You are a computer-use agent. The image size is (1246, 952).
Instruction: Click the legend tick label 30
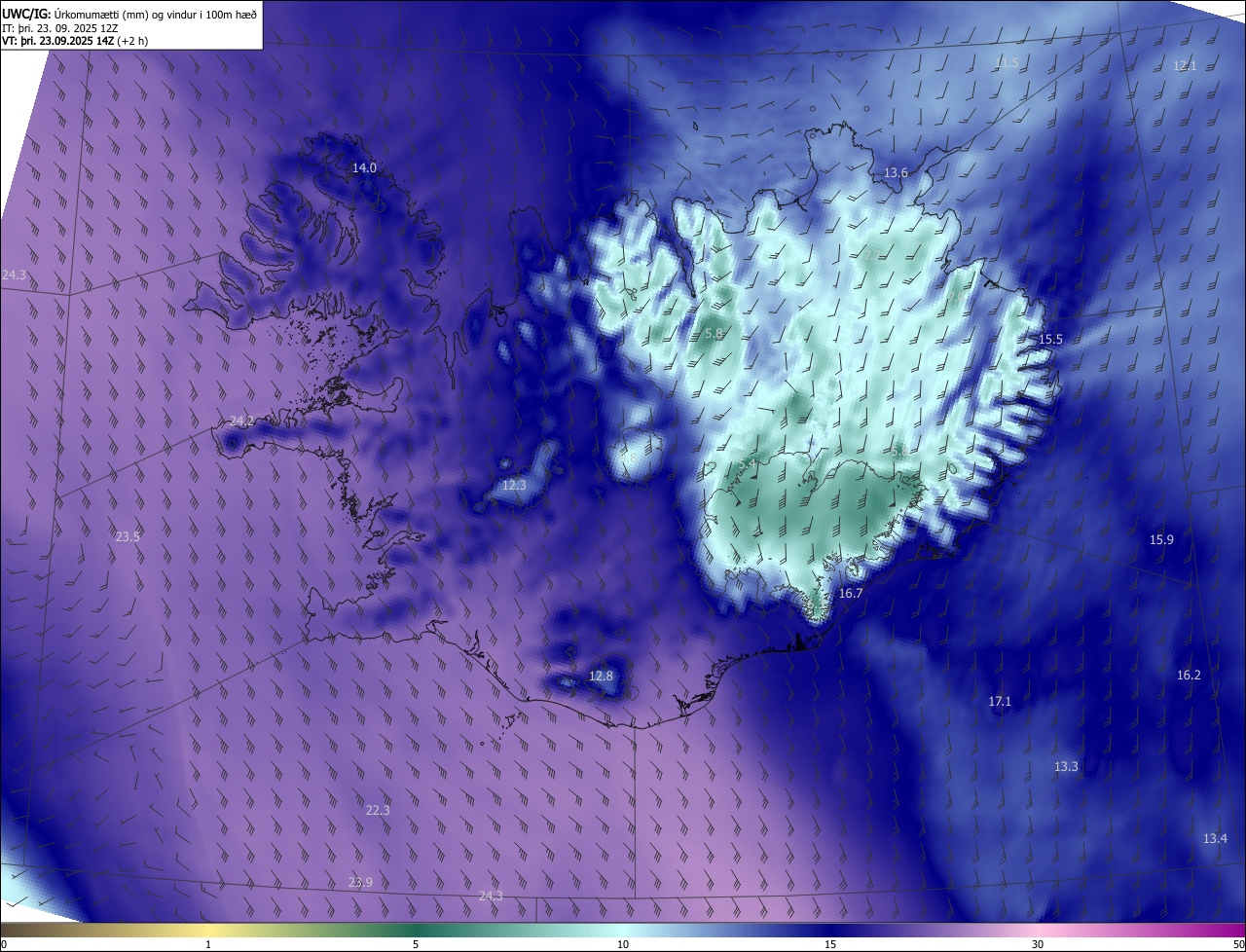coord(1038,945)
